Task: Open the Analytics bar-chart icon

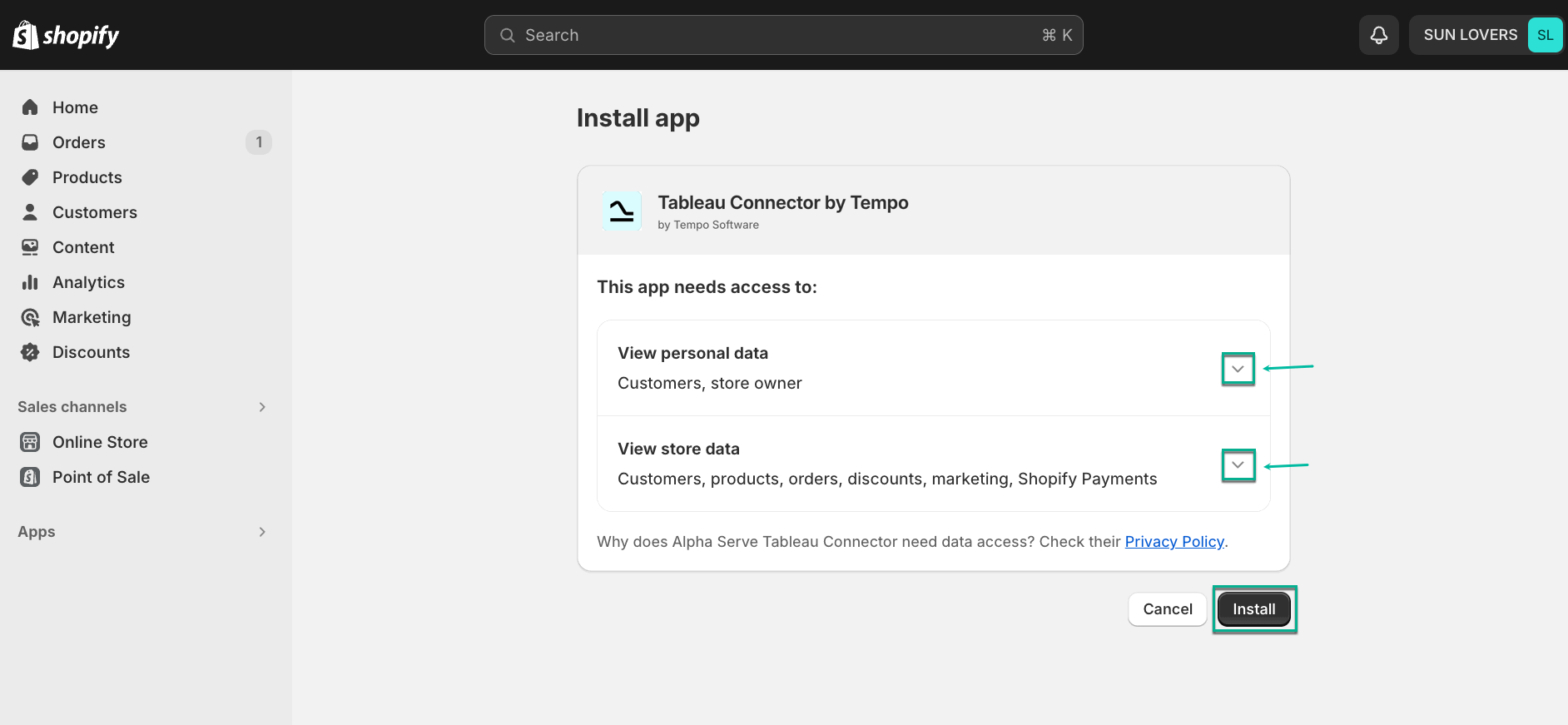Action: pos(30,281)
